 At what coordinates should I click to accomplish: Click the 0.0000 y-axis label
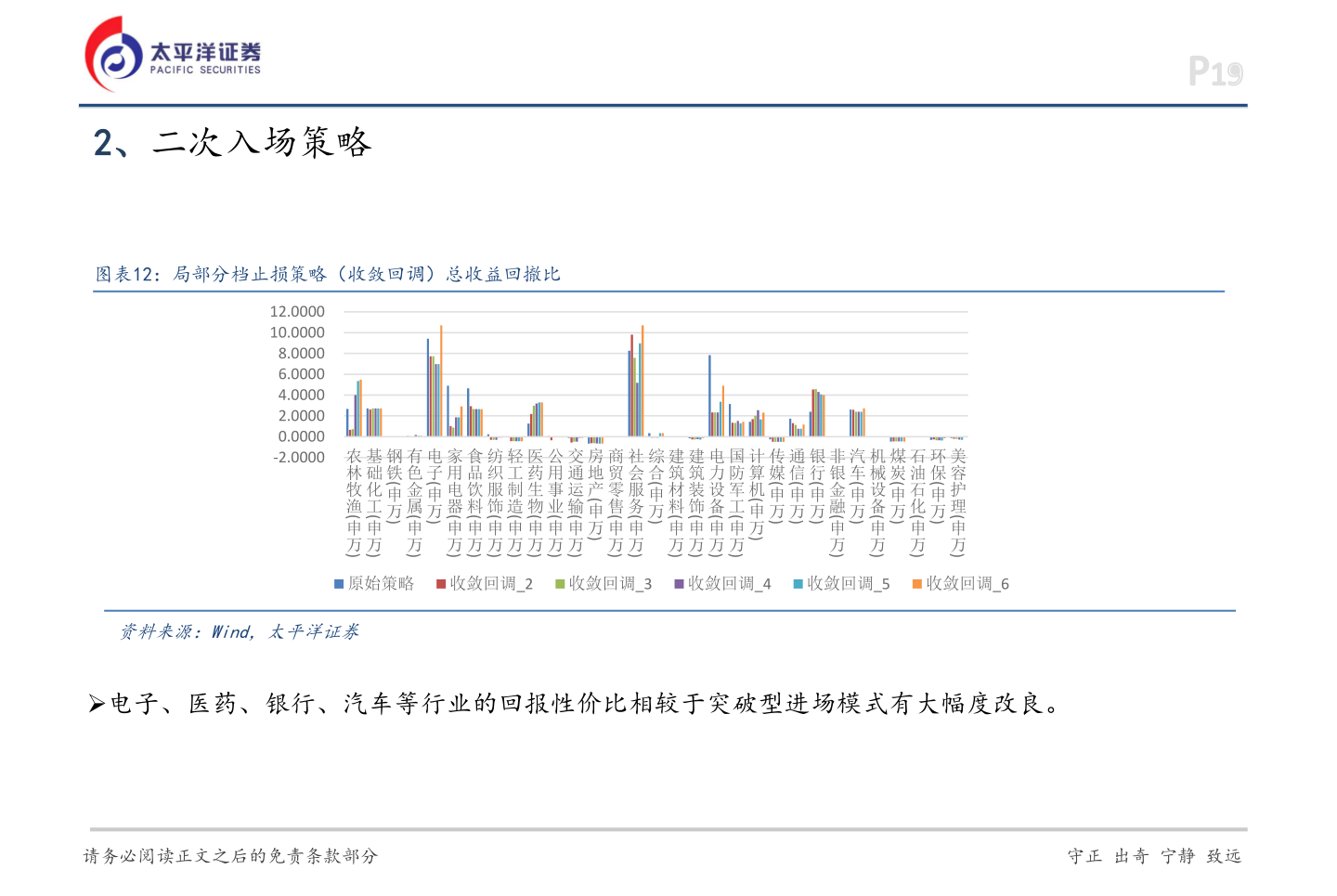301,436
